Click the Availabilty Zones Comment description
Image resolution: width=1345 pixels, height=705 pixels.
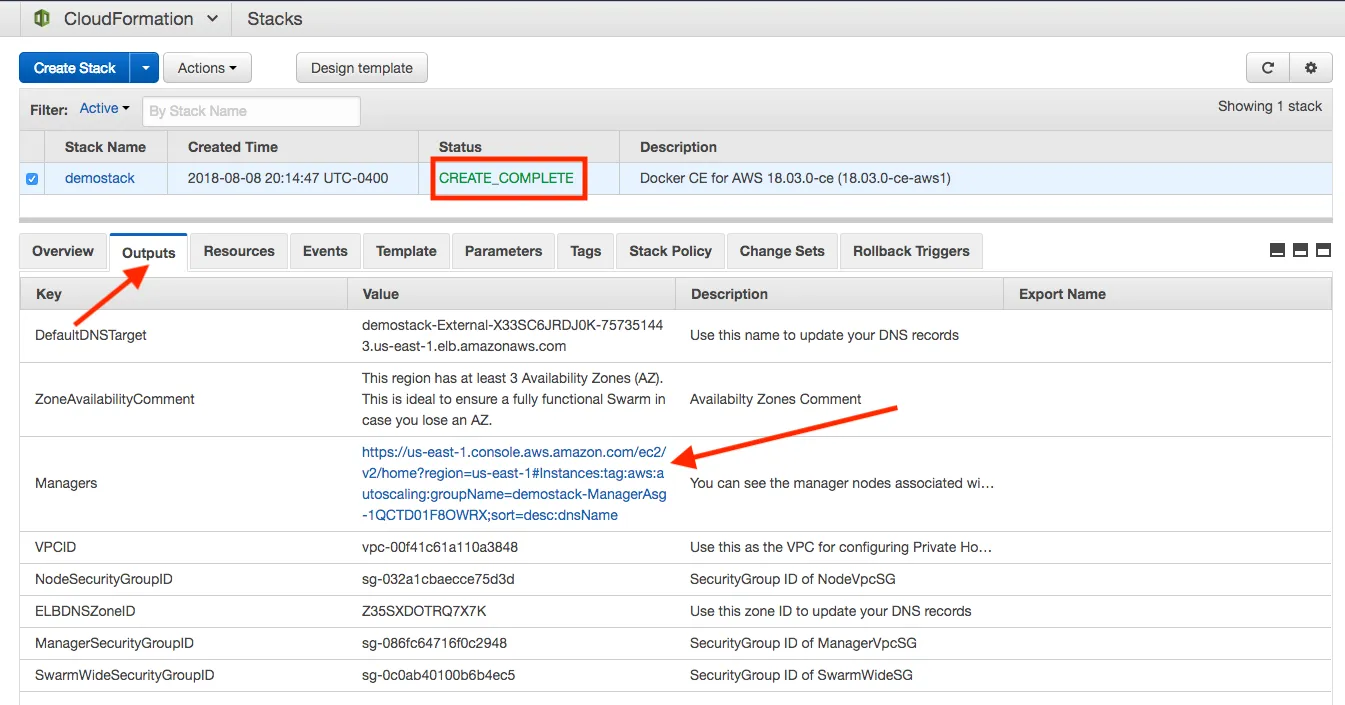(x=775, y=399)
